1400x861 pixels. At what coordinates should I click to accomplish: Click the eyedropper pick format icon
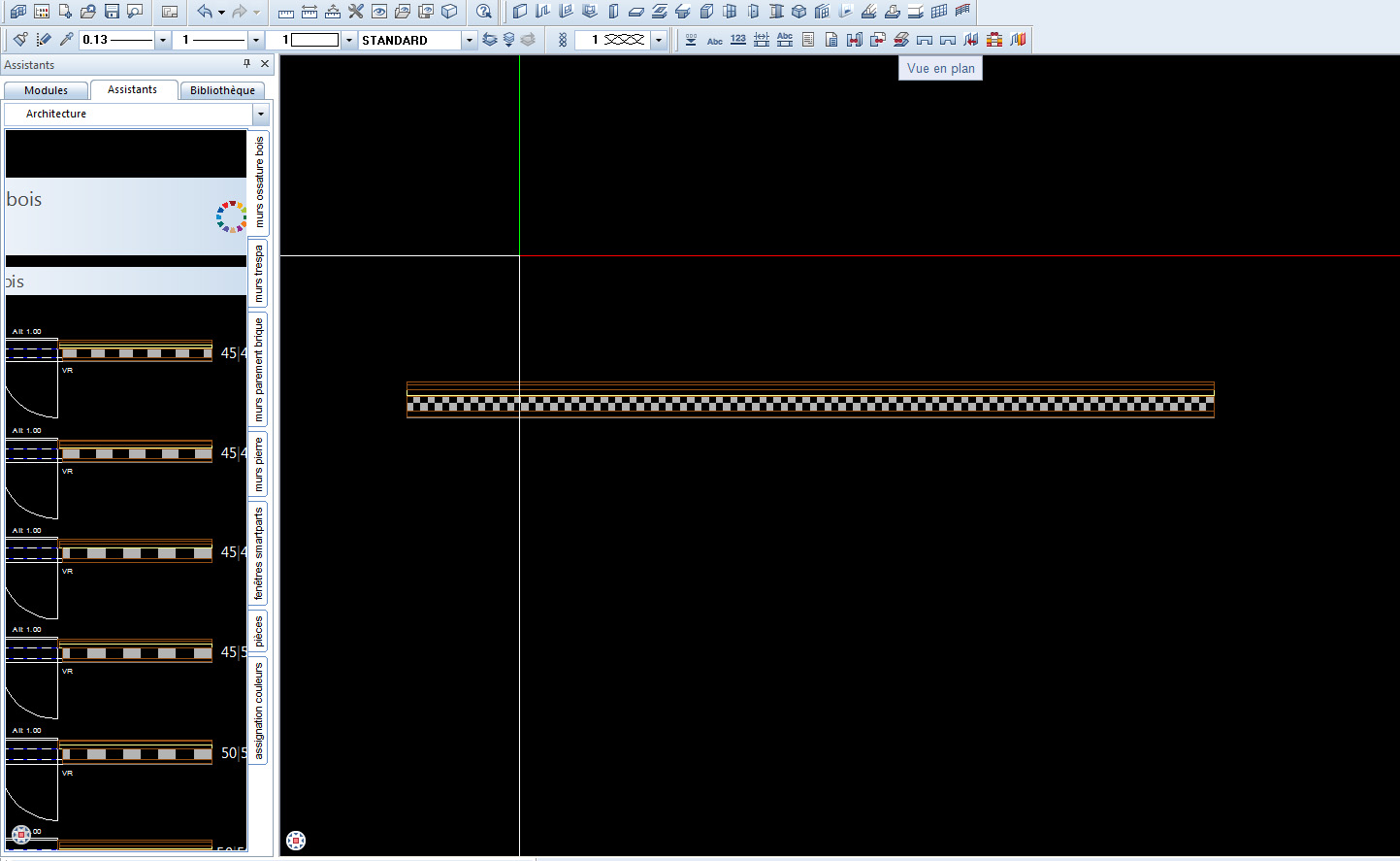point(67,40)
